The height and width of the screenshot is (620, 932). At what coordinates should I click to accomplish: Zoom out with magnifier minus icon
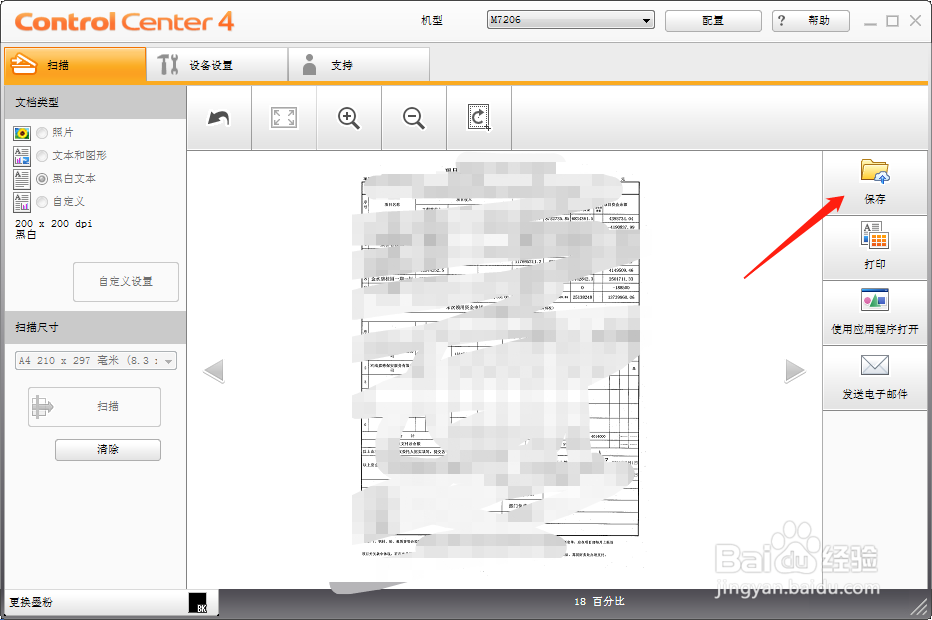pos(414,118)
